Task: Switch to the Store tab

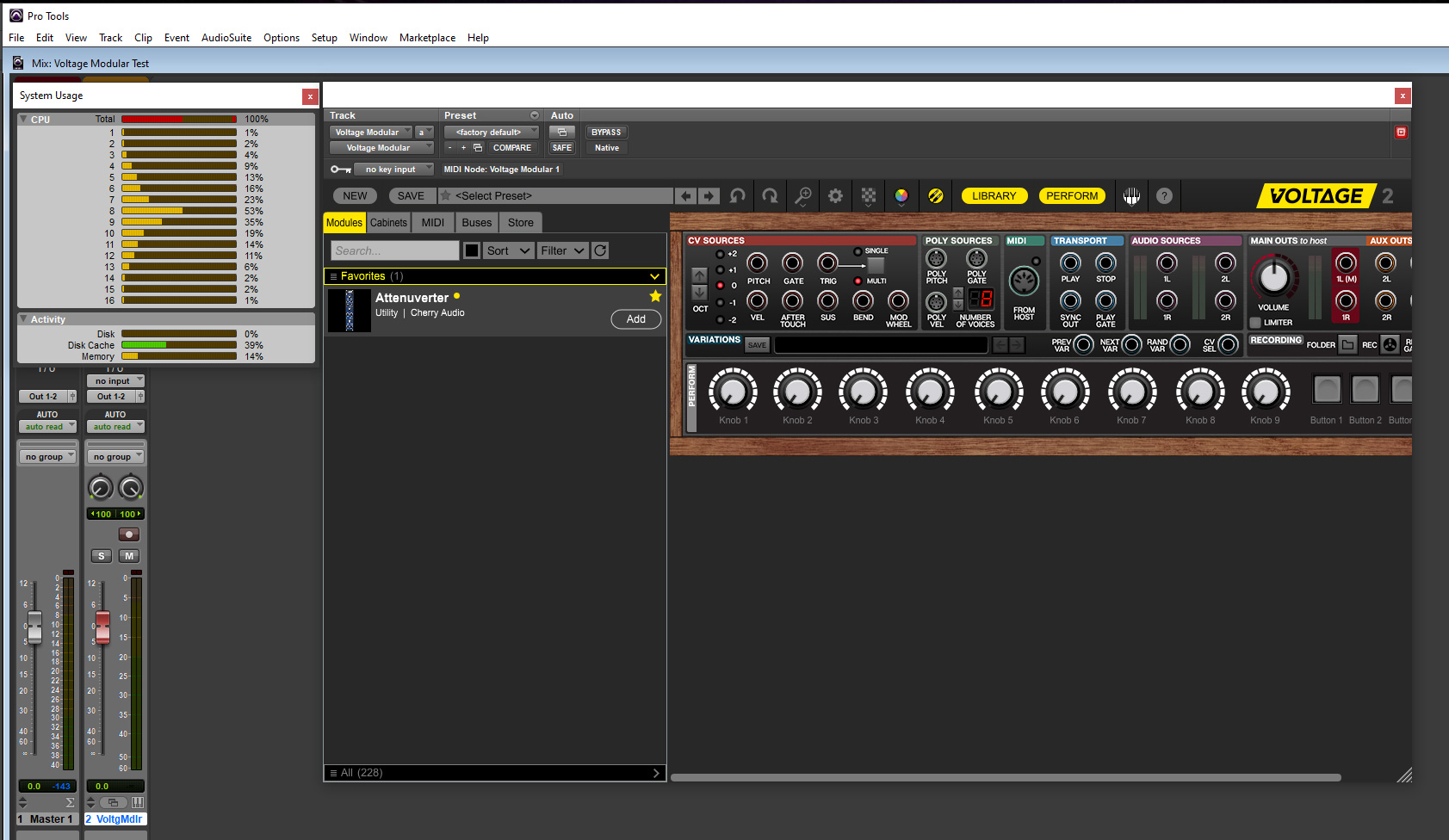Action: pyautogui.click(x=521, y=222)
